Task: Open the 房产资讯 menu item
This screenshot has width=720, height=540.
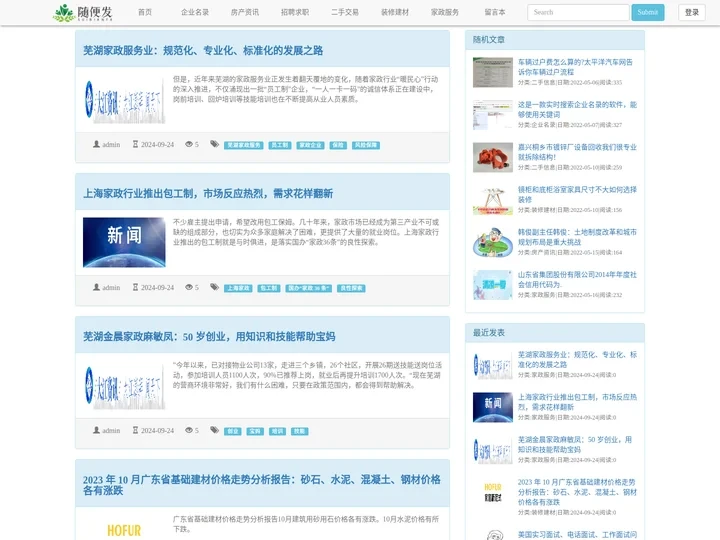Action: (245, 12)
